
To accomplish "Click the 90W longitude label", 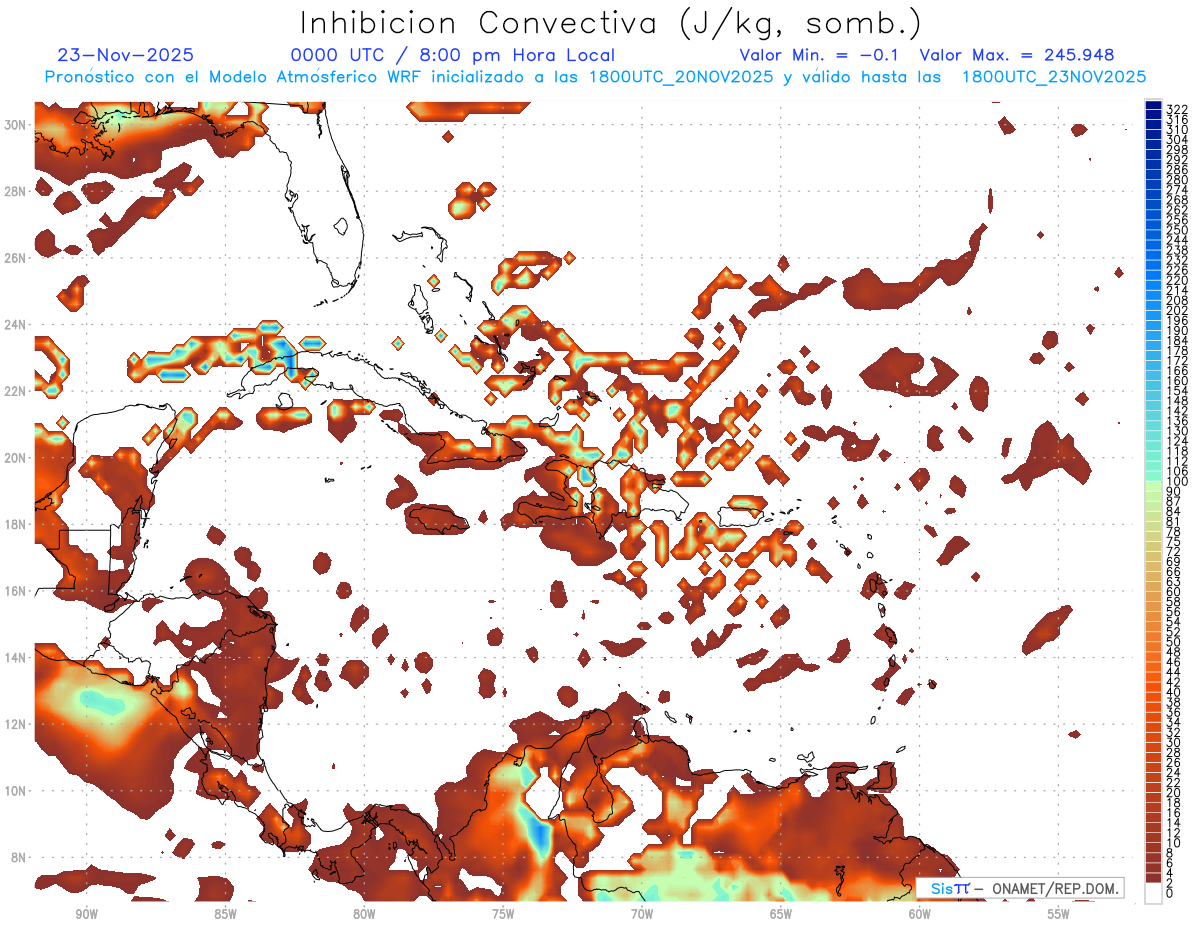I will pos(87,914).
